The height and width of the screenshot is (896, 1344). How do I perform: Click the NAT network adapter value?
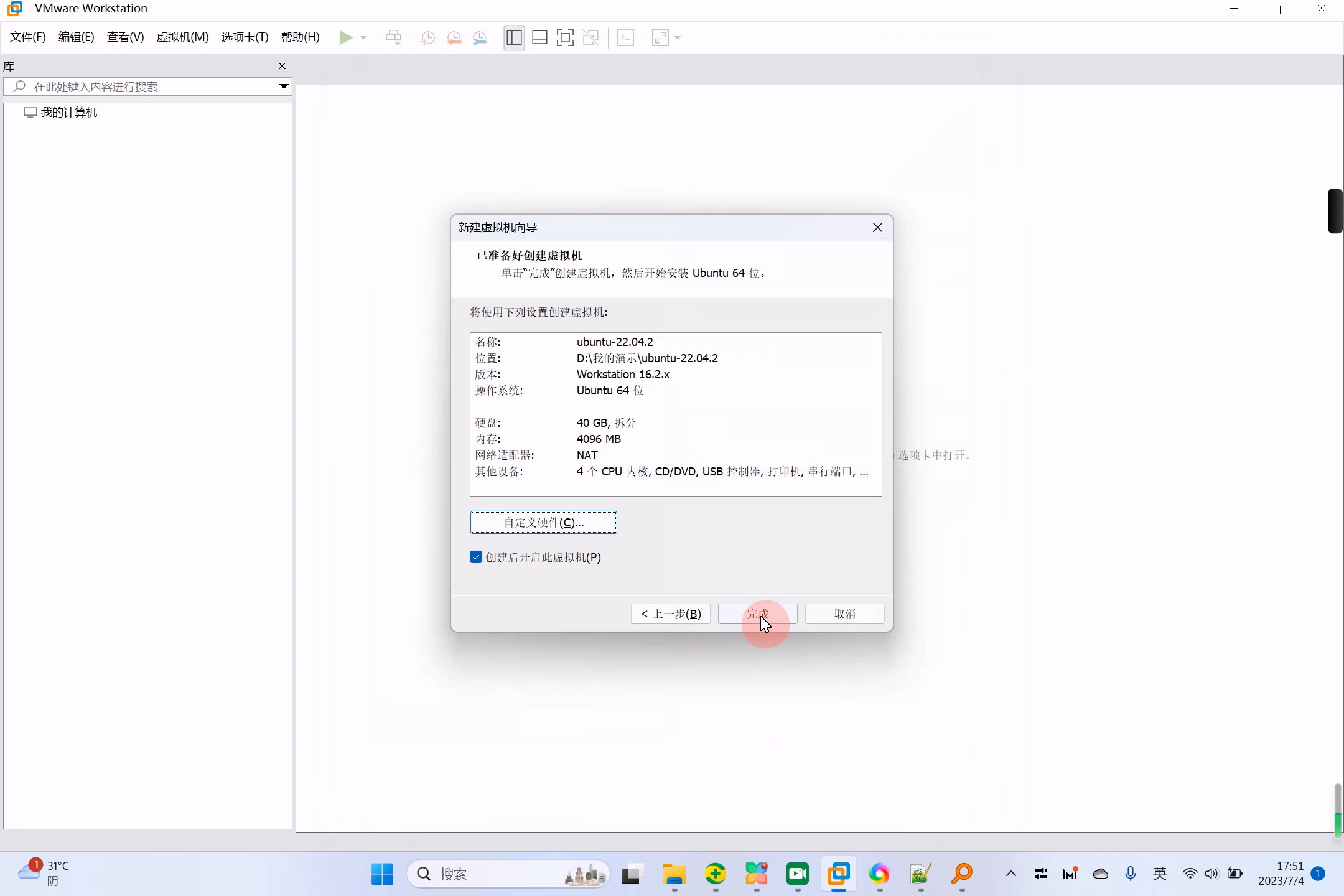587,455
